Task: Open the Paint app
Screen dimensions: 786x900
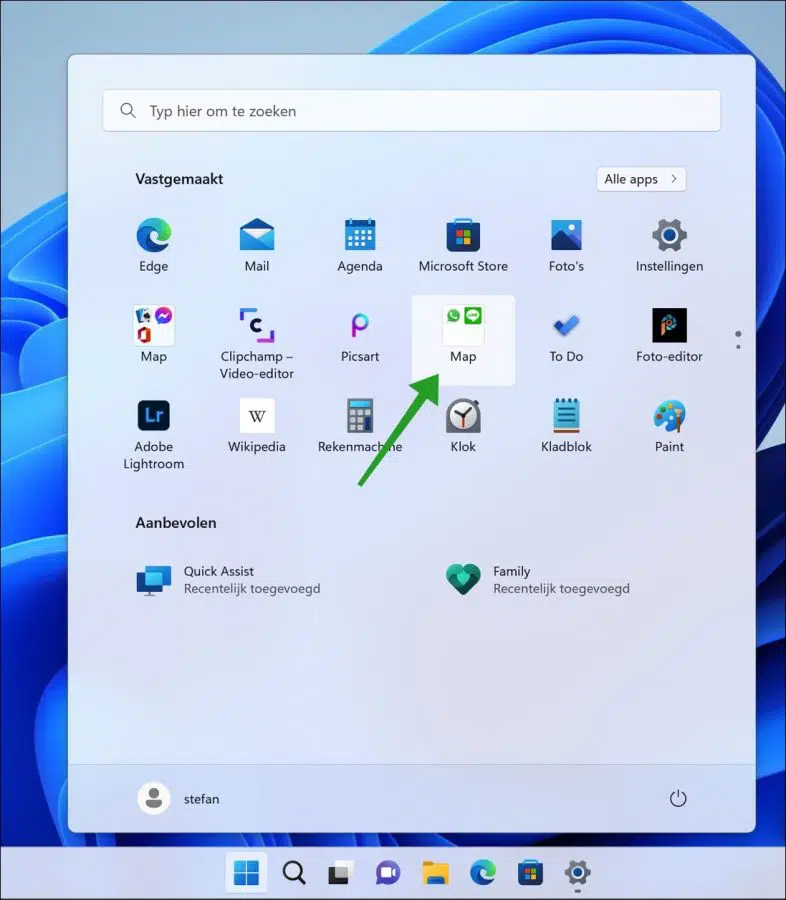Action: pos(669,425)
